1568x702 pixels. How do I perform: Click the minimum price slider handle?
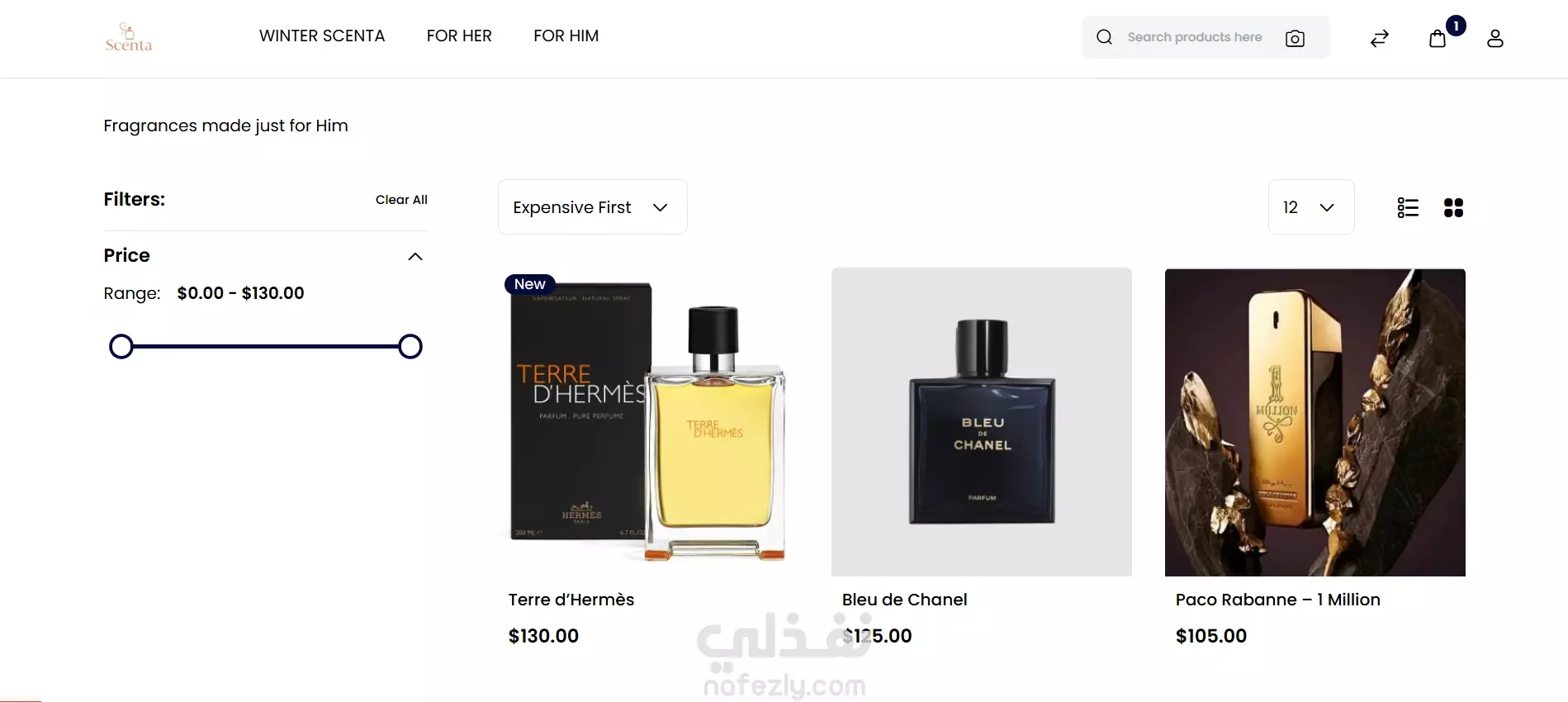point(121,346)
